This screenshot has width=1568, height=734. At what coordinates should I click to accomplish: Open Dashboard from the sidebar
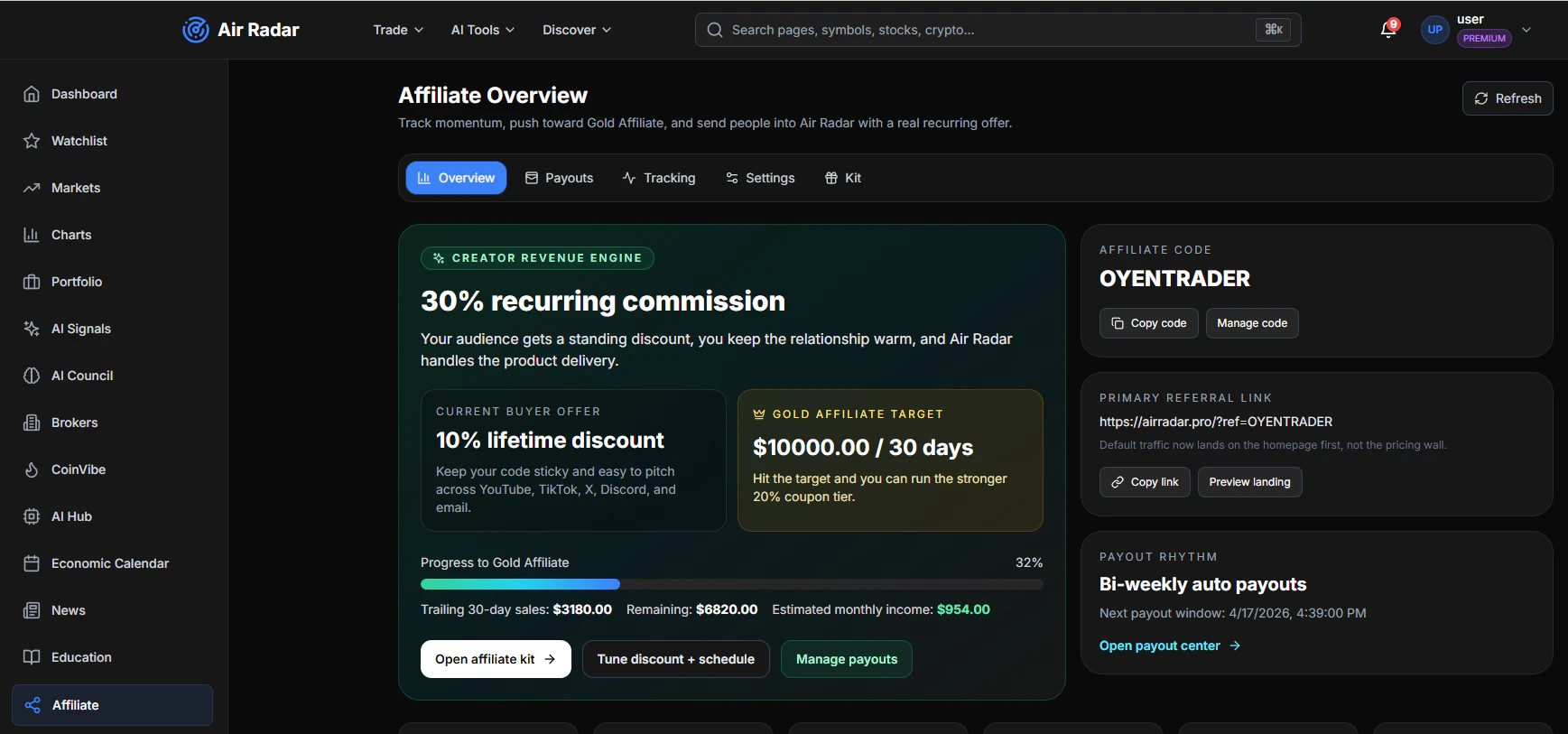[x=113, y=94]
